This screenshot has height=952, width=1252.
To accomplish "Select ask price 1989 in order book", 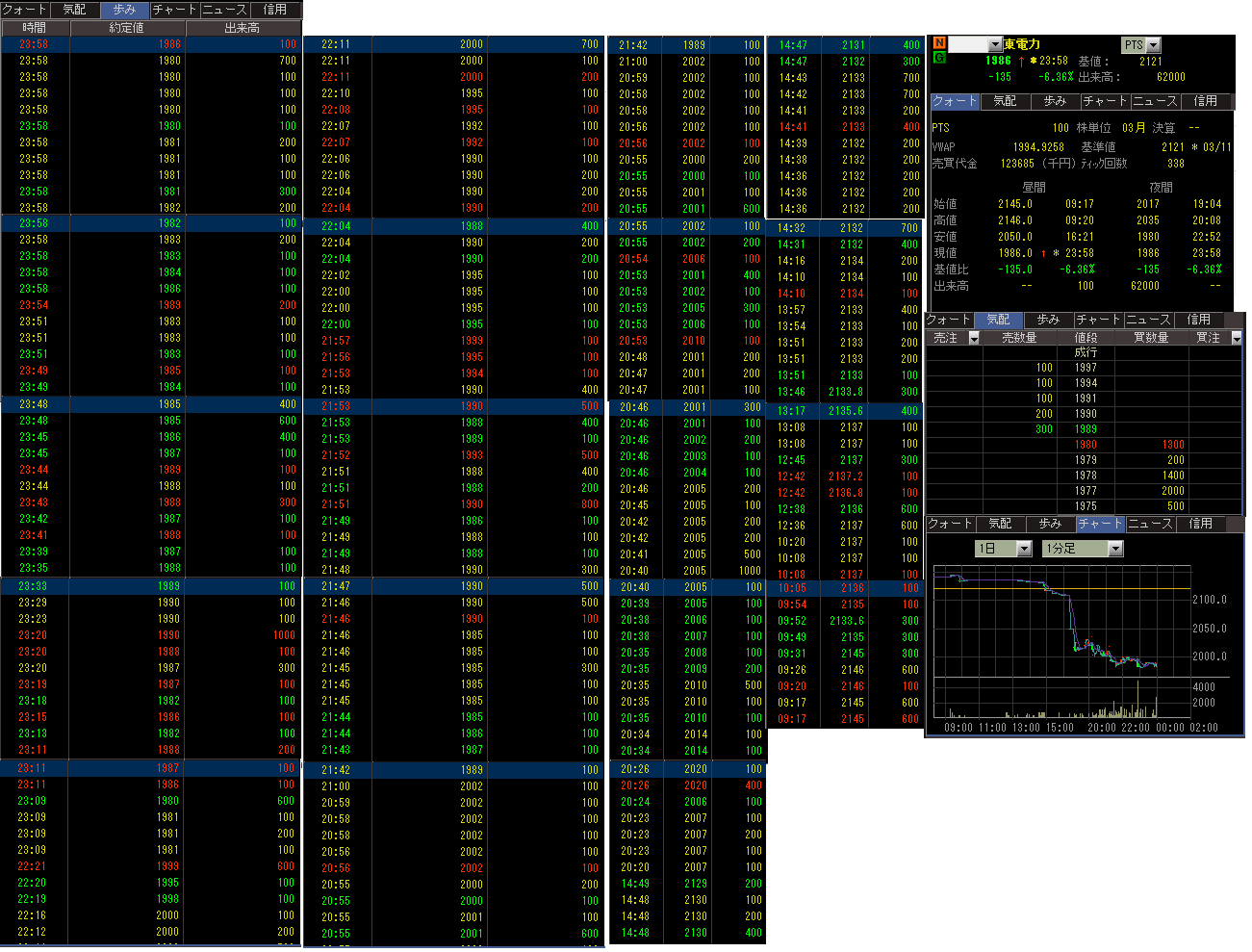I will pyautogui.click(x=1086, y=429).
